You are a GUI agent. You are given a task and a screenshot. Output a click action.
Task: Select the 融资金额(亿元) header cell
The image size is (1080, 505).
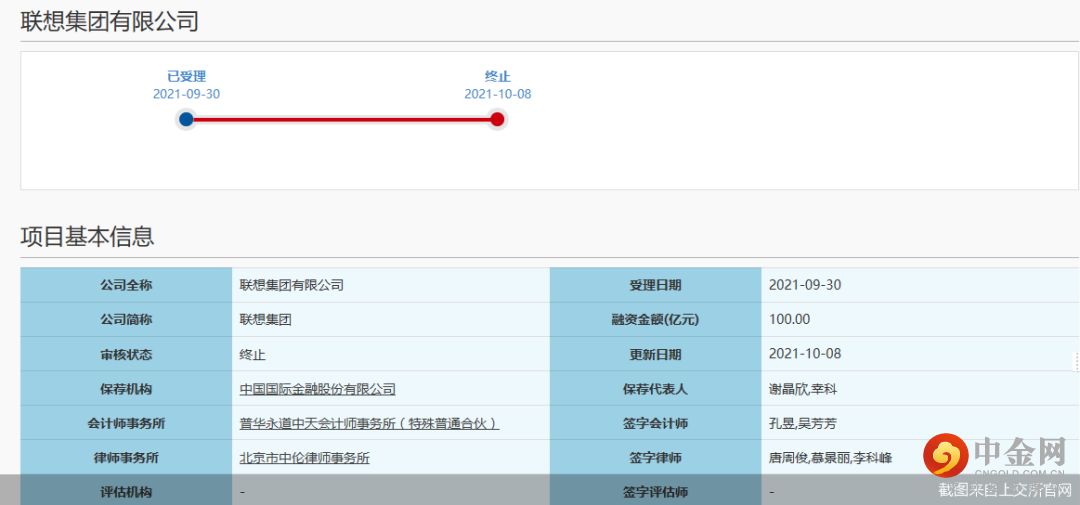[655, 320]
